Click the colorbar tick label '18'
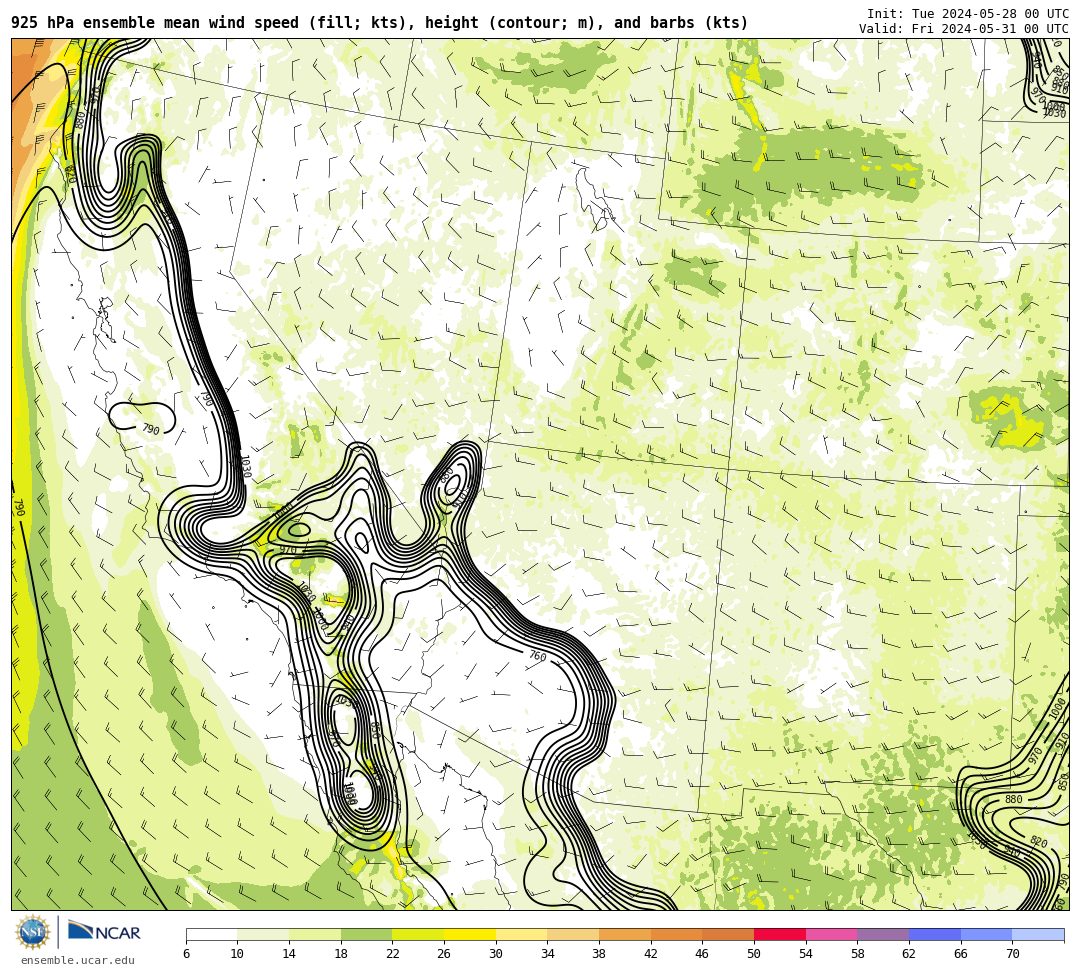 coord(341,954)
